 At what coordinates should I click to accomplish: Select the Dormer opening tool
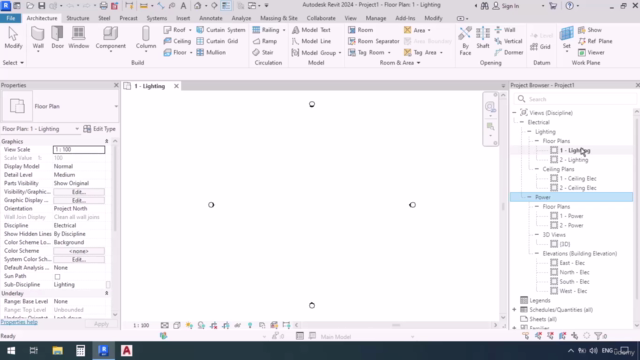(509, 52)
